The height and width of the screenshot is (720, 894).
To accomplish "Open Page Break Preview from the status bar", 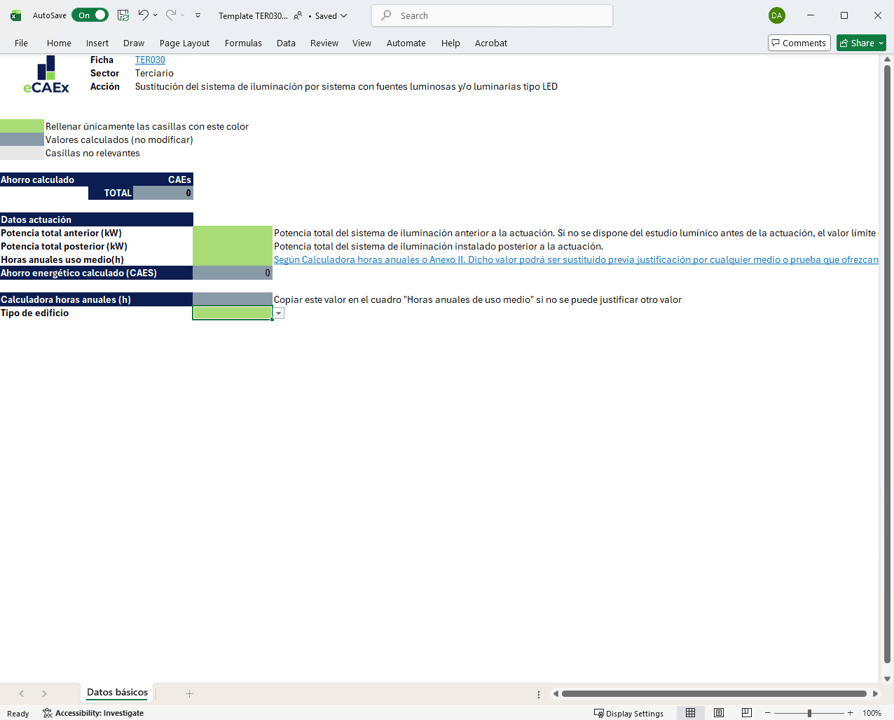I will coord(747,712).
